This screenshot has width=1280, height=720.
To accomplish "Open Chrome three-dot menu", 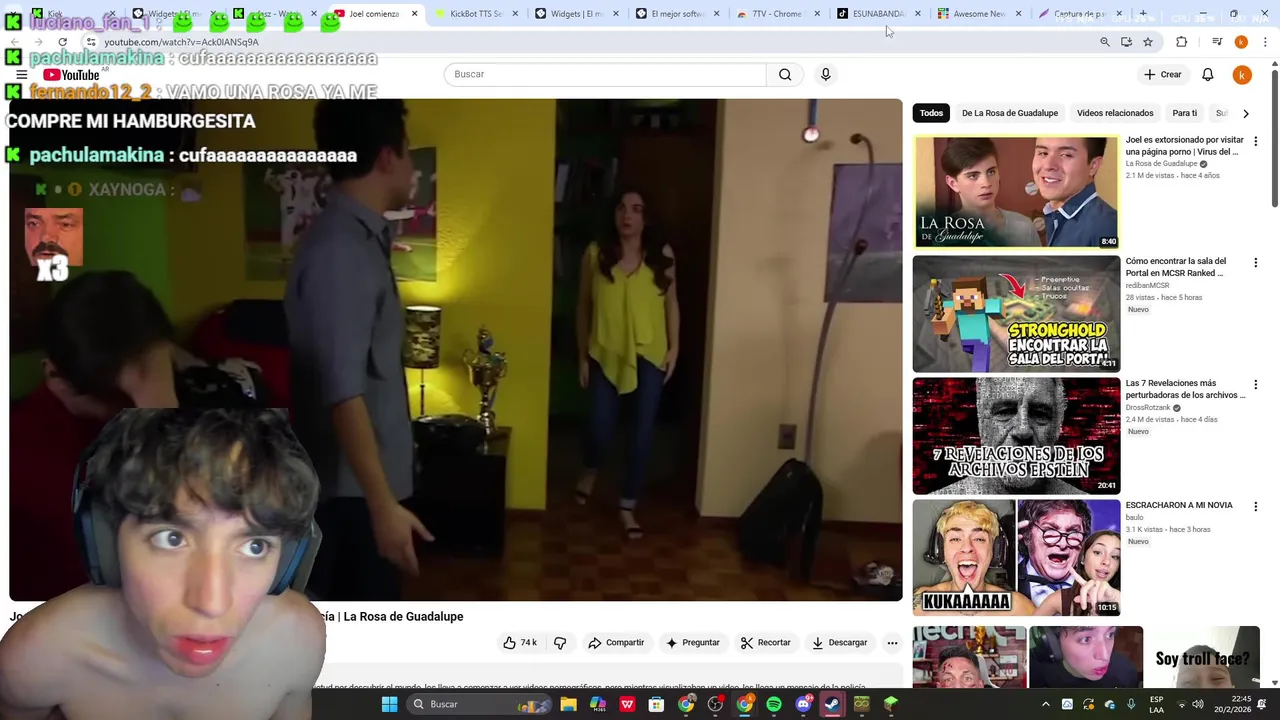I will [1265, 42].
